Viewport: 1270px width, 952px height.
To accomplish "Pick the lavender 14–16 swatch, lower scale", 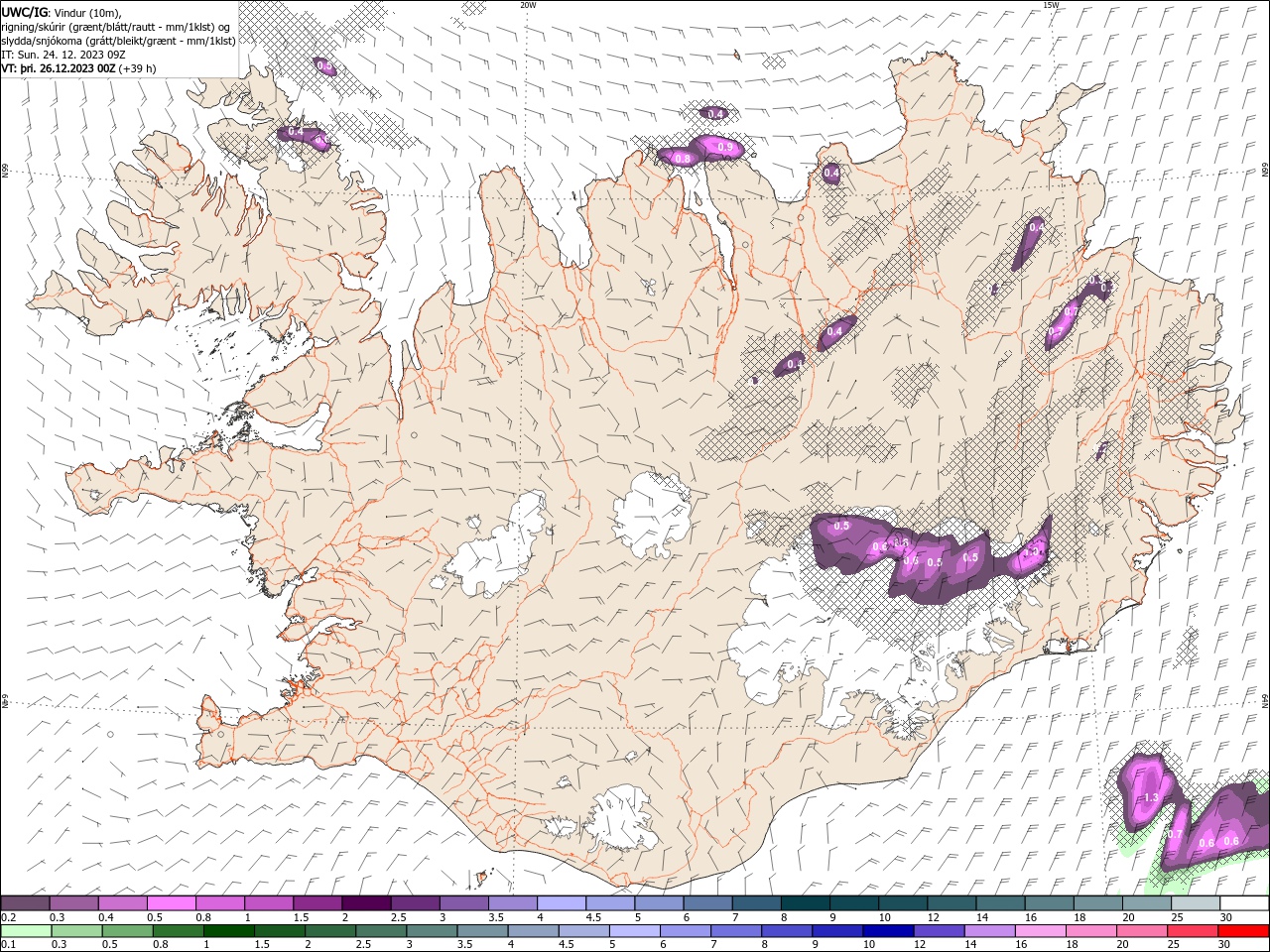I will click(990, 931).
